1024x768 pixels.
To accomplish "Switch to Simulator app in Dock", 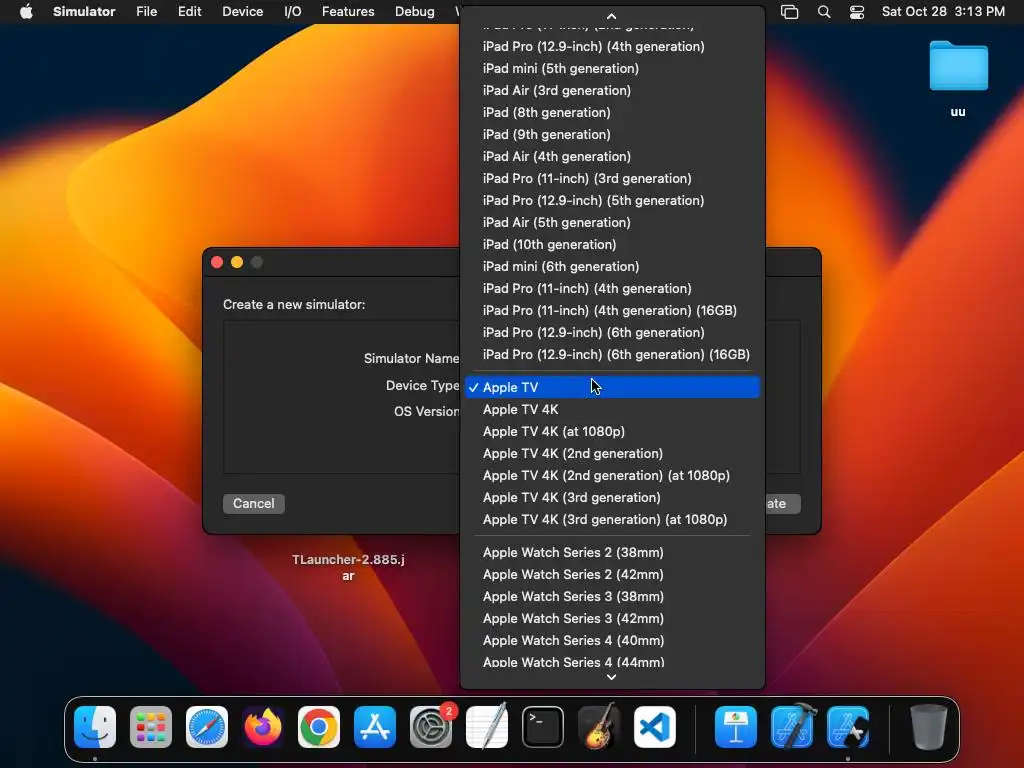I will pyautogui.click(x=848, y=727).
